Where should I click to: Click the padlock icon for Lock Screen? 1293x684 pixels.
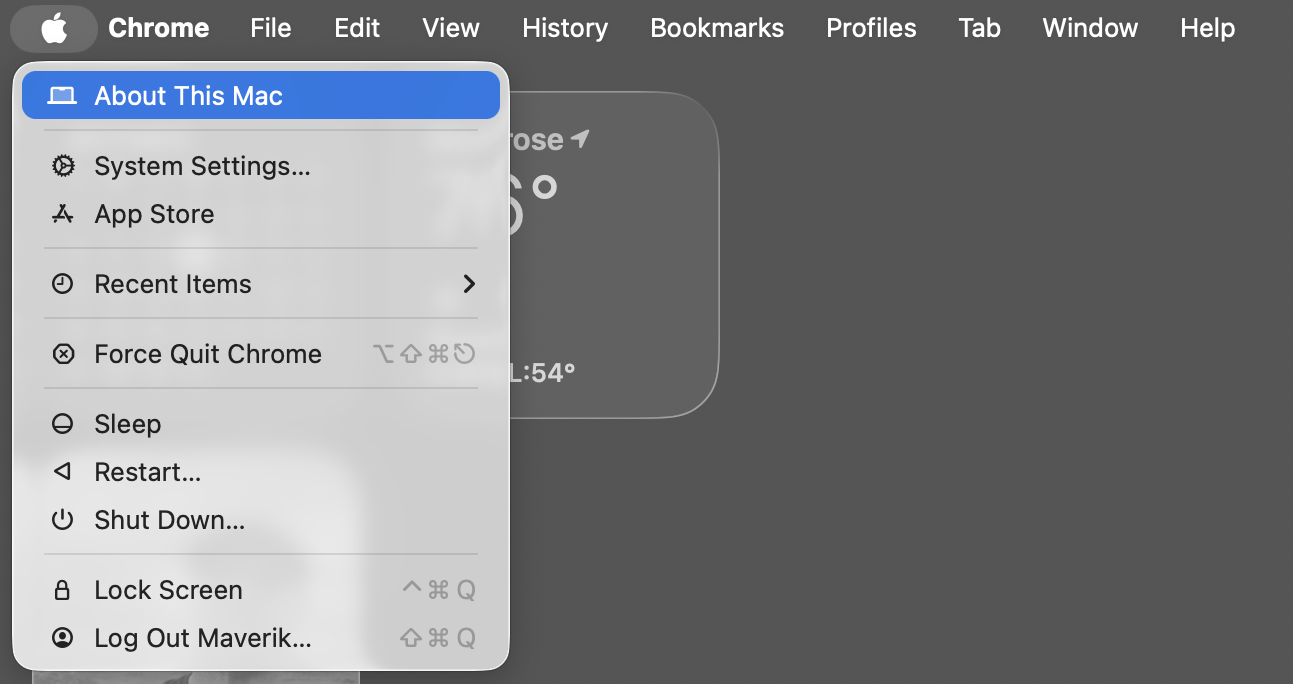click(x=62, y=590)
